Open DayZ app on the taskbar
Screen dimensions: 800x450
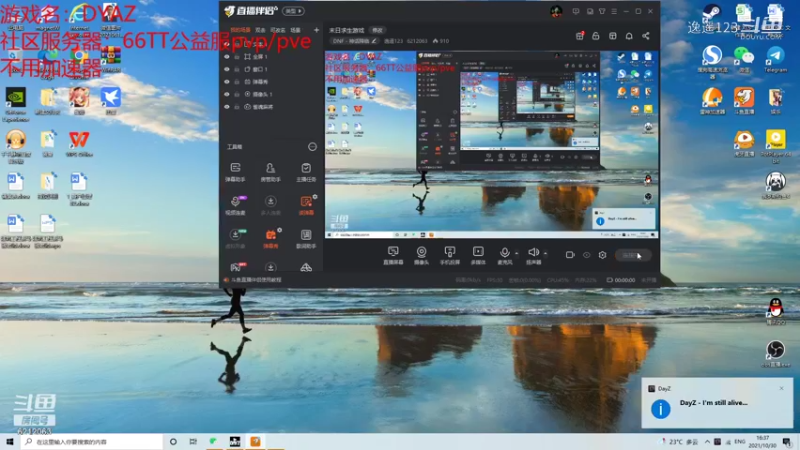tap(235, 442)
